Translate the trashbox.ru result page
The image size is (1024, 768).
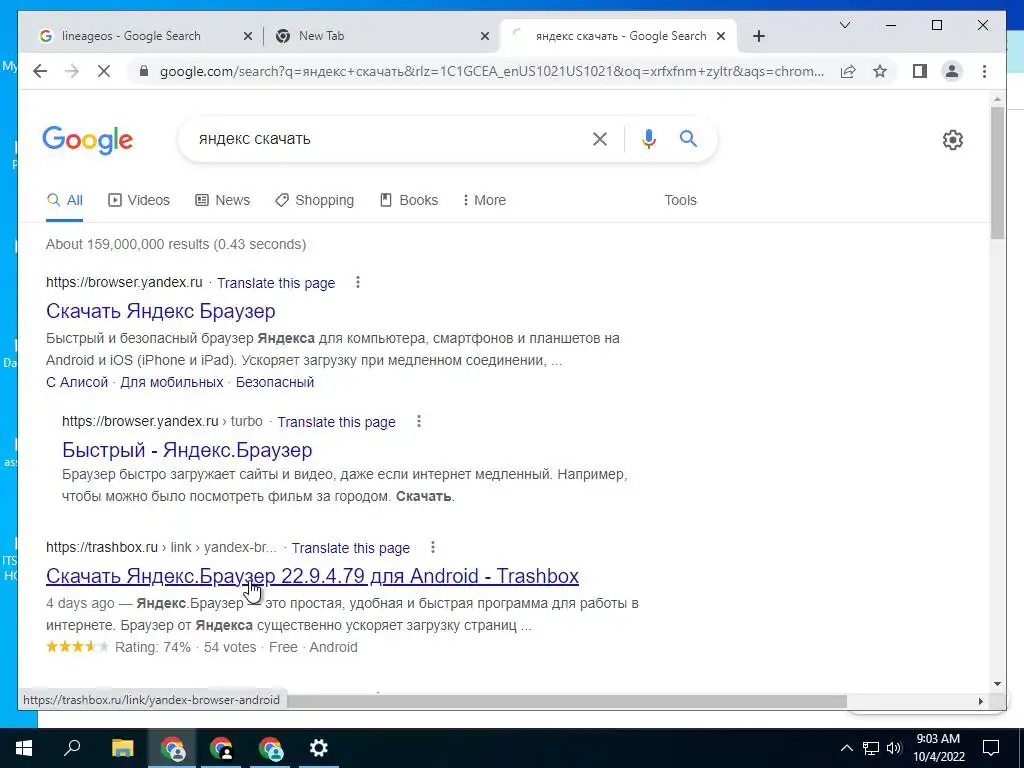pos(351,548)
